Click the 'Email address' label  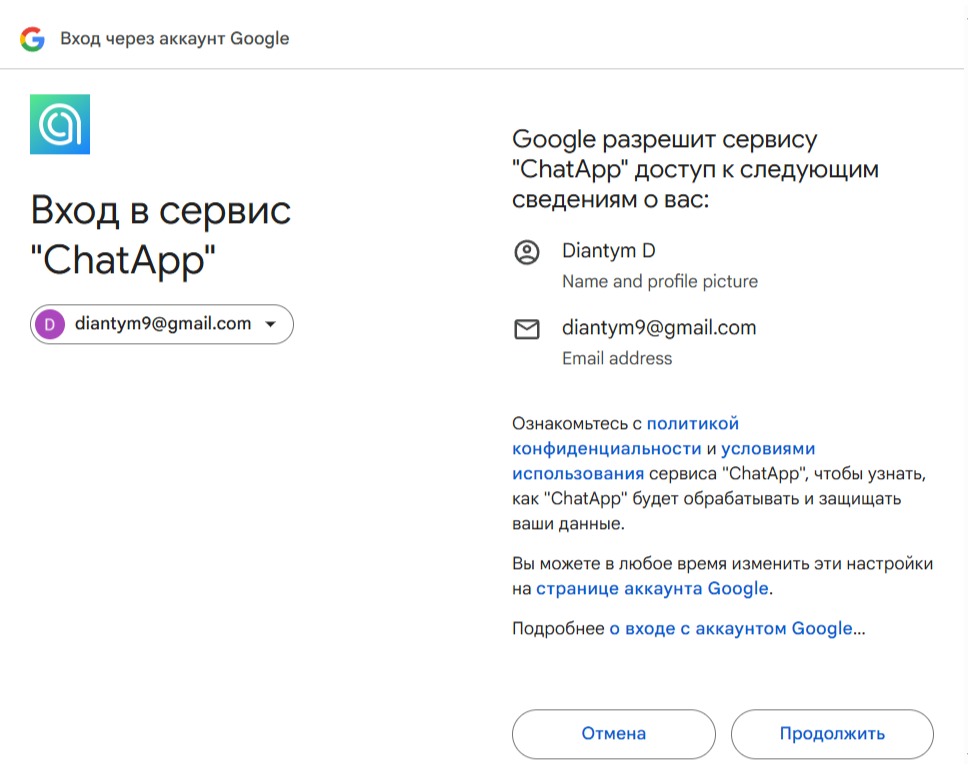(617, 358)
